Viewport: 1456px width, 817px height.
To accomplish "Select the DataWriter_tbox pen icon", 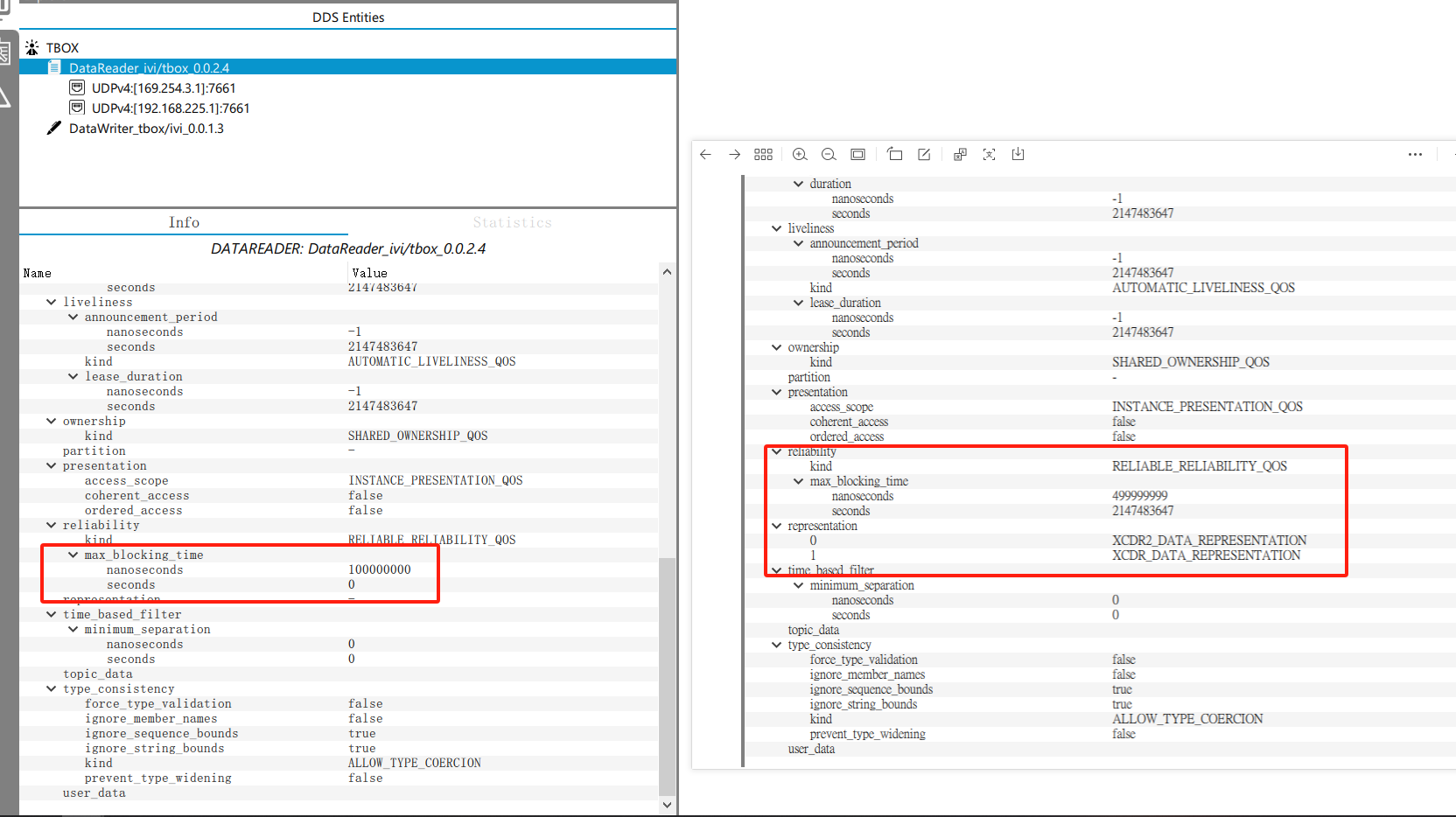I will coord(53,128).
